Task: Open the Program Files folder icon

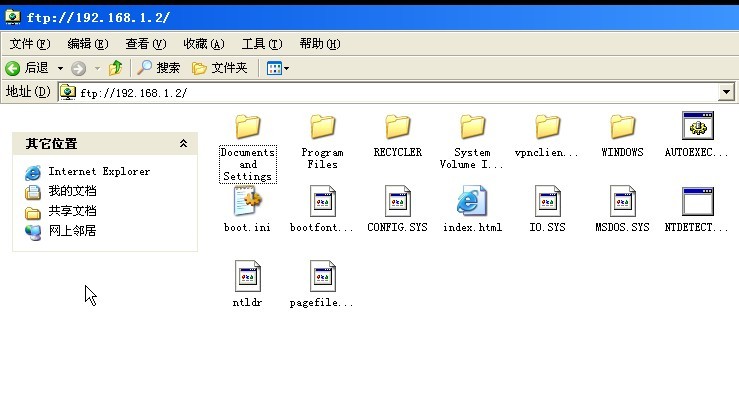Action: [x=323, y=126]
